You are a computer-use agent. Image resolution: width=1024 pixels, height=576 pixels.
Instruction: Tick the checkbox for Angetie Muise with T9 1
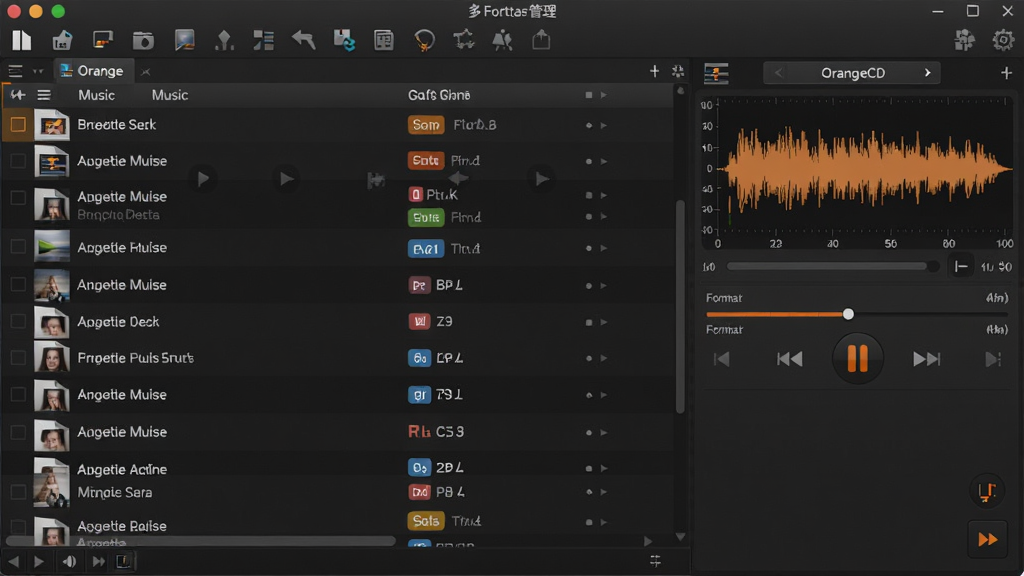[18, 394]
